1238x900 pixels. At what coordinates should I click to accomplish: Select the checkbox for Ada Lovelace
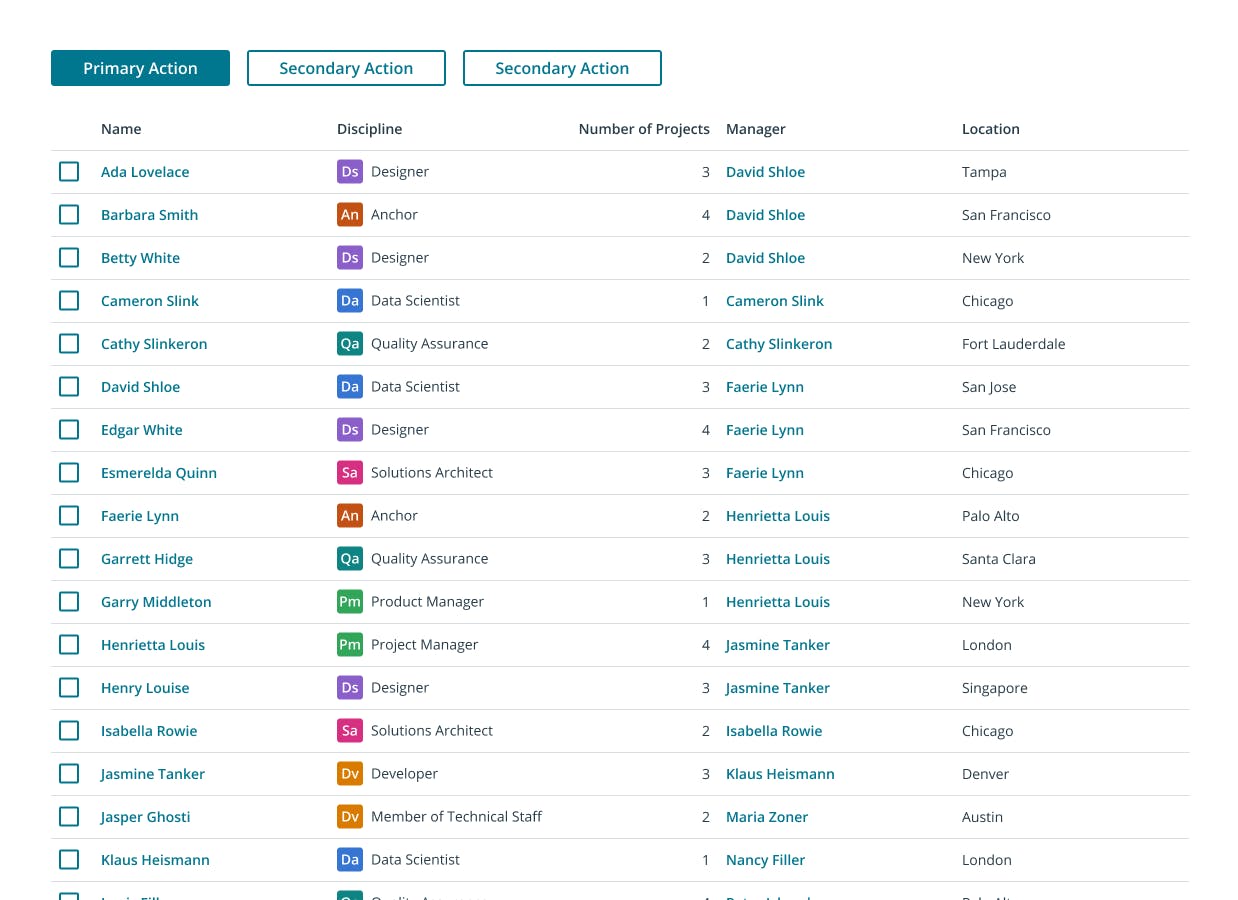tap(69, 172)
